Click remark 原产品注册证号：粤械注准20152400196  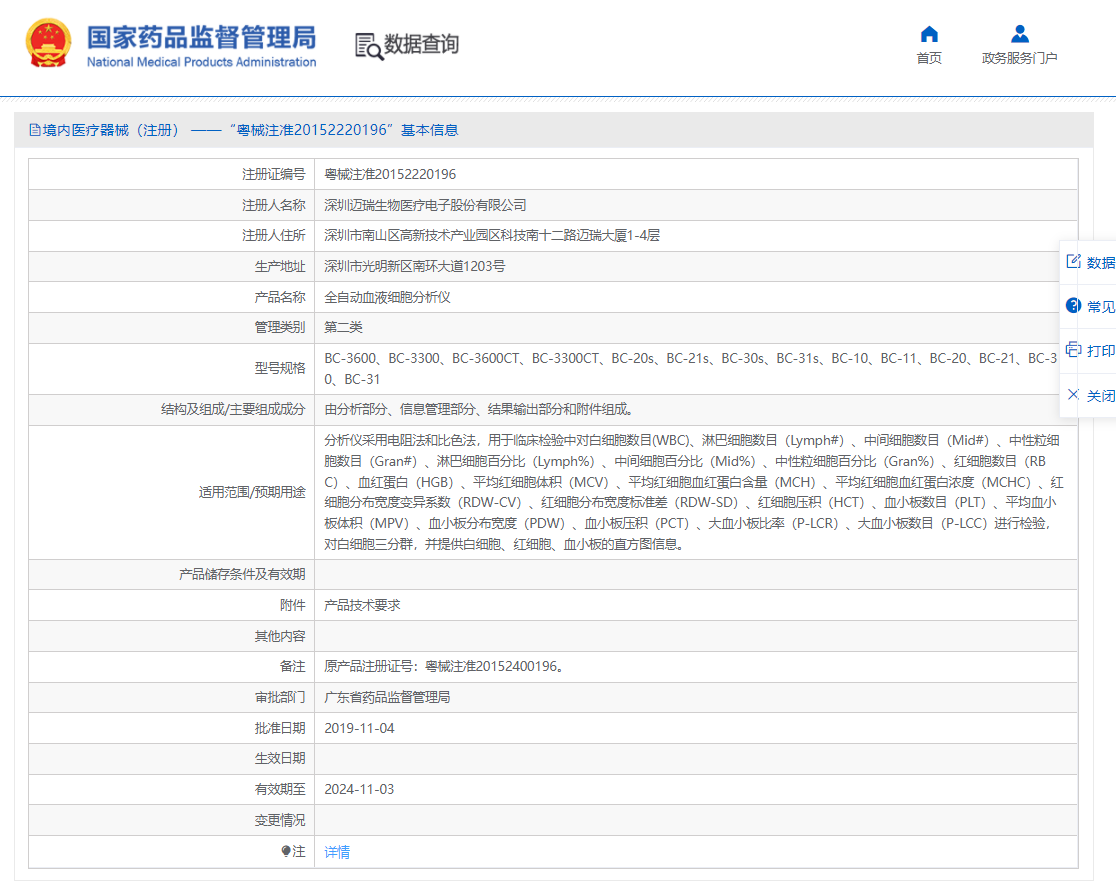445,666
